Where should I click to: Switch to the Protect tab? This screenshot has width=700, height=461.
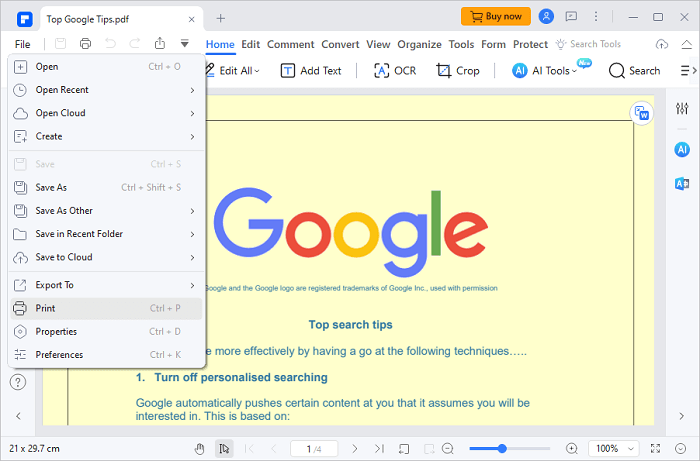tap(530, 44)
